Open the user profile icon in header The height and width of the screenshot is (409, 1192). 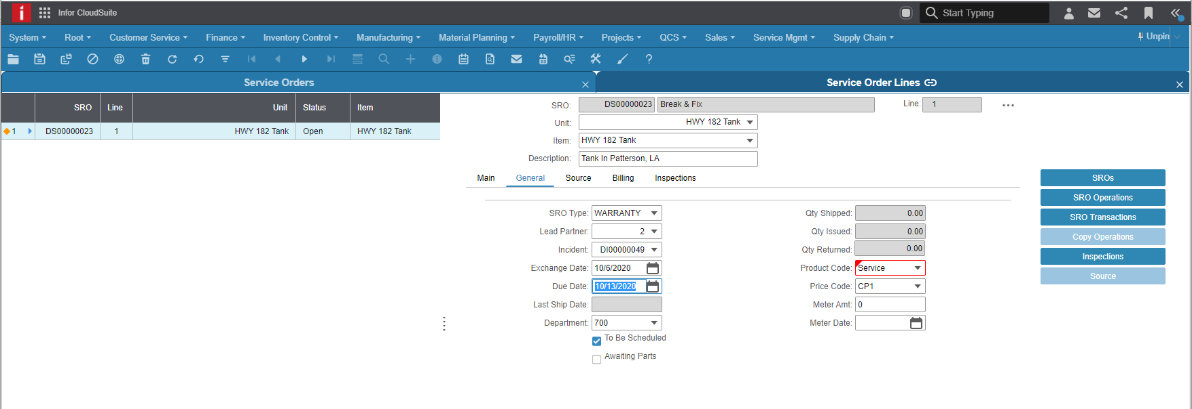pyautogui.click(x=1068, y=13)
